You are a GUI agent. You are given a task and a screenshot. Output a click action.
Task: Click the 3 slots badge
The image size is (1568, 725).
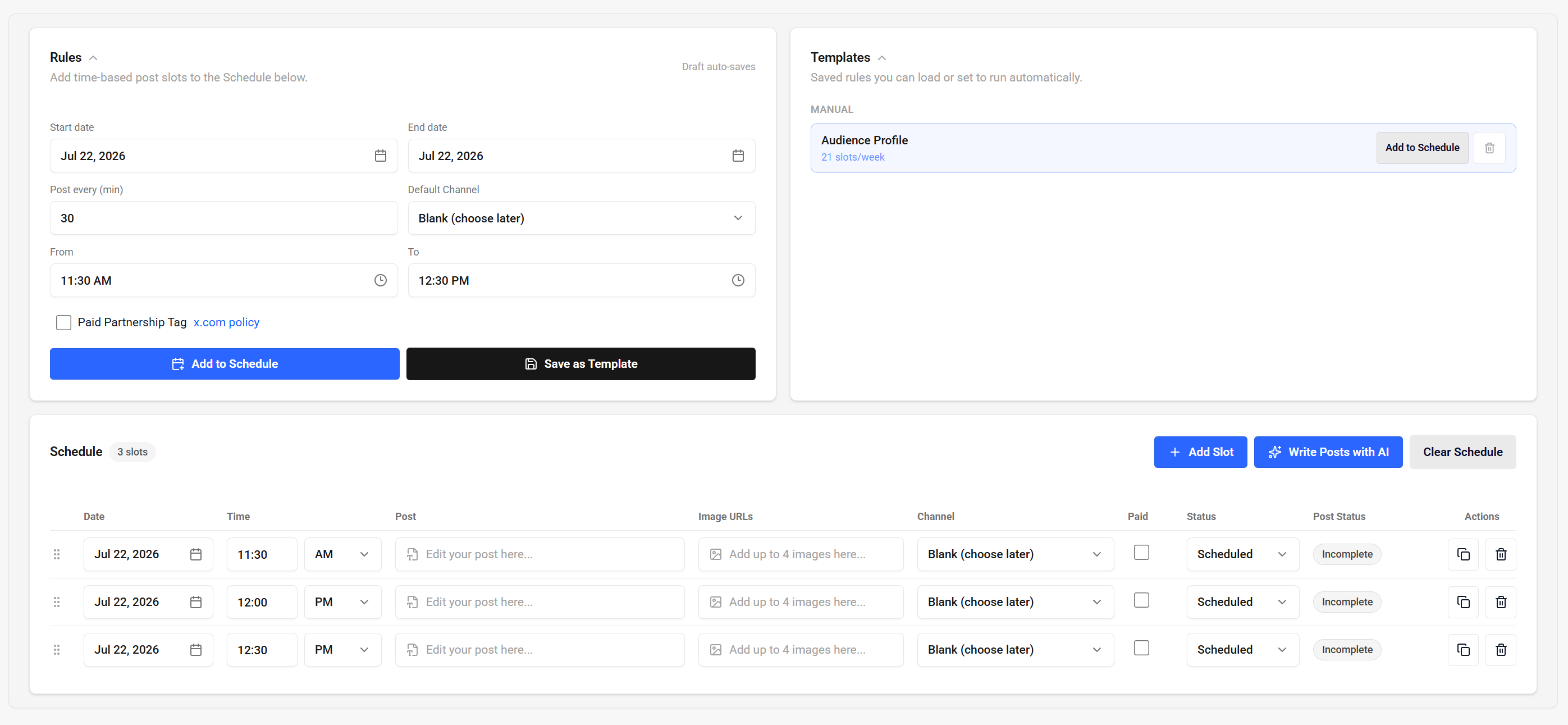132,452
